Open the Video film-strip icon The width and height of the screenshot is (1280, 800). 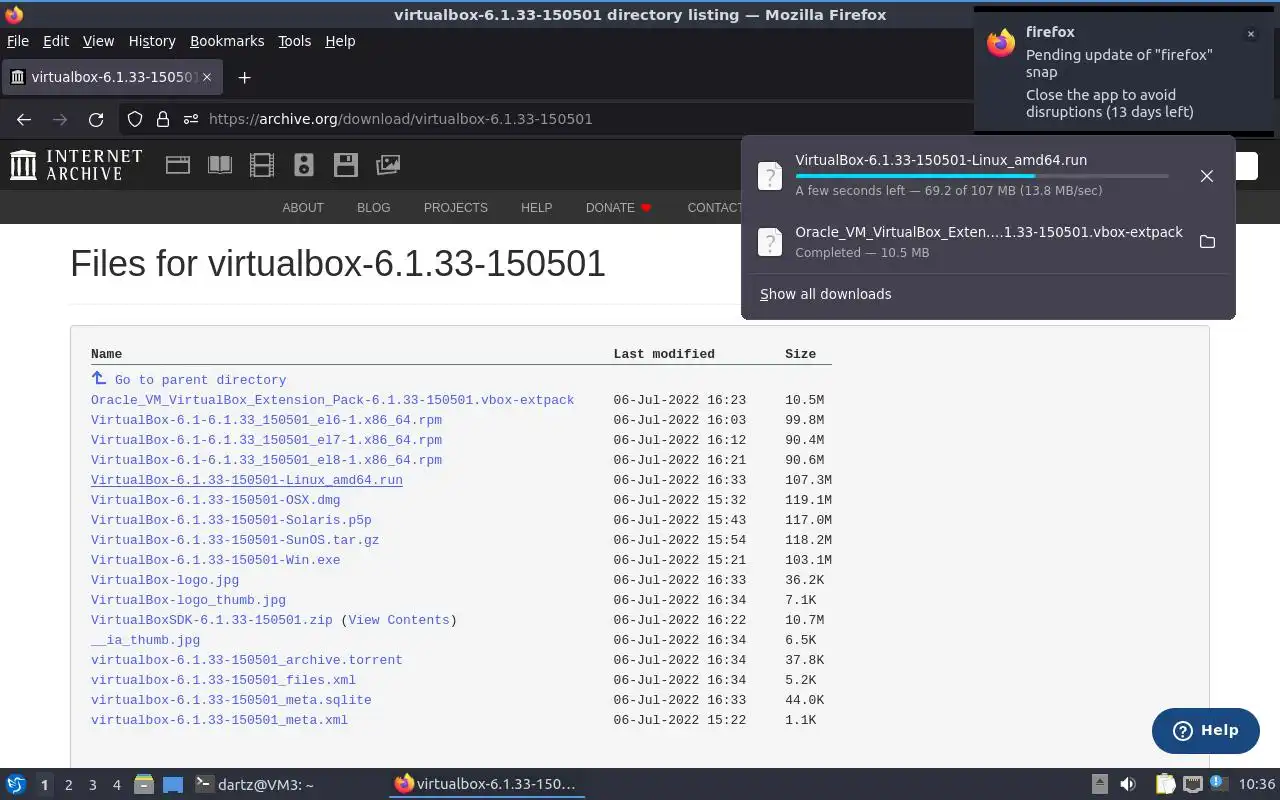(x=262, y=165)
